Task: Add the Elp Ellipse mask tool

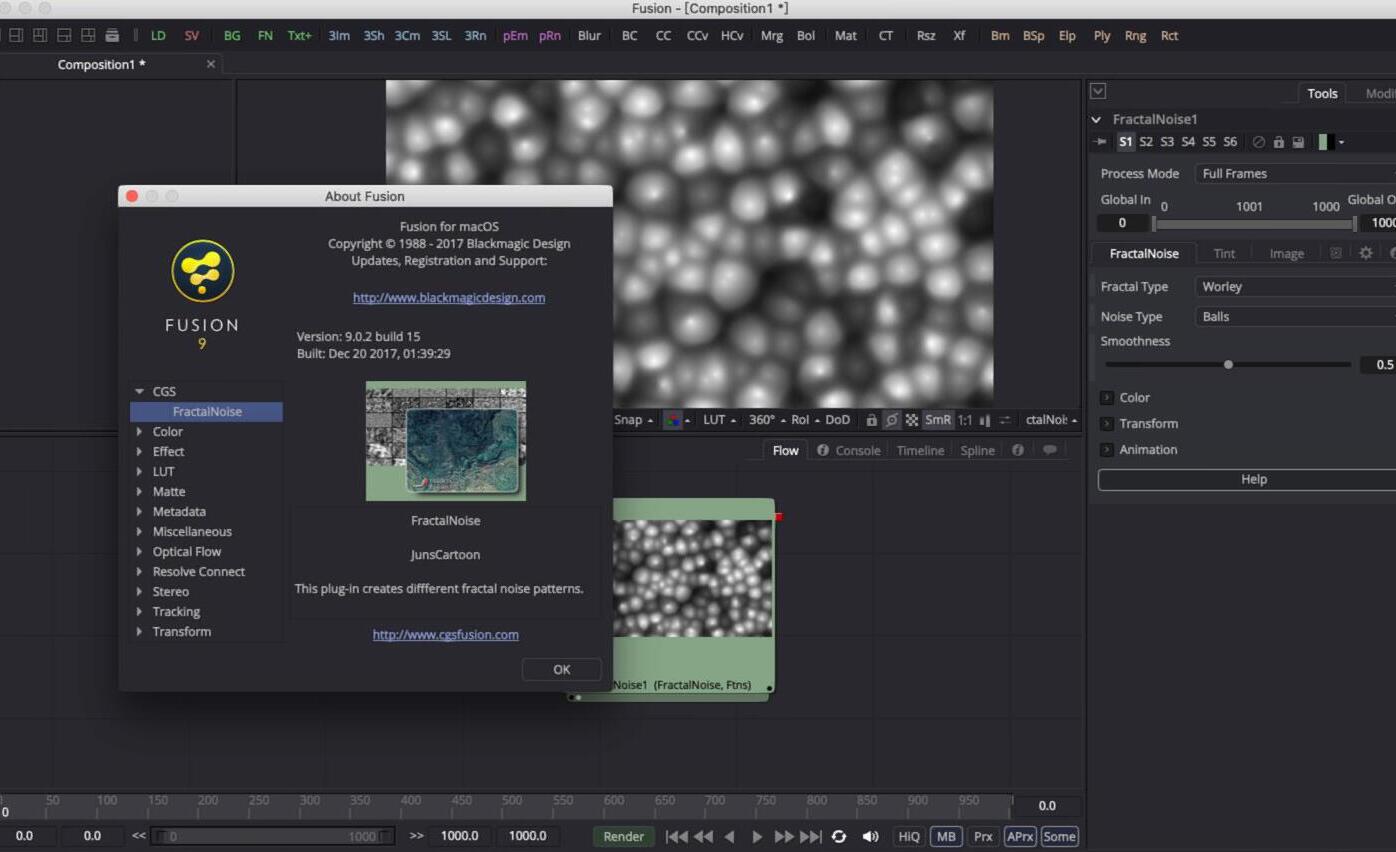Action: point(1067,35)
